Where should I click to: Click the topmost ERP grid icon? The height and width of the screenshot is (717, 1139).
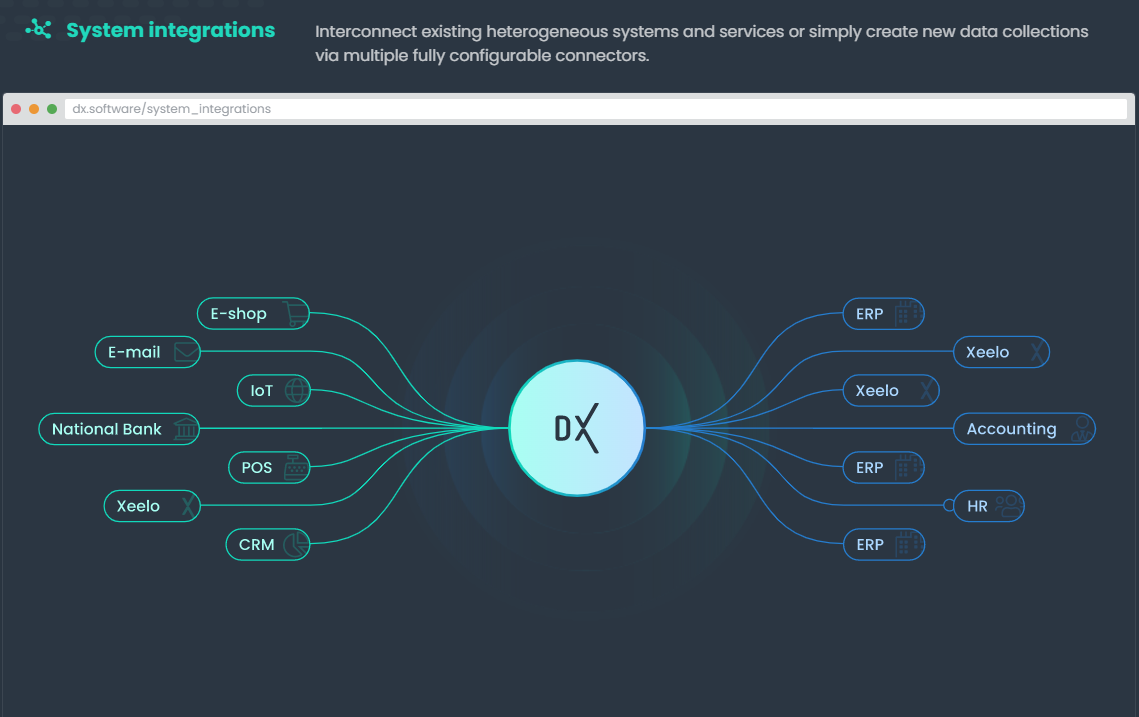[907, 313]
